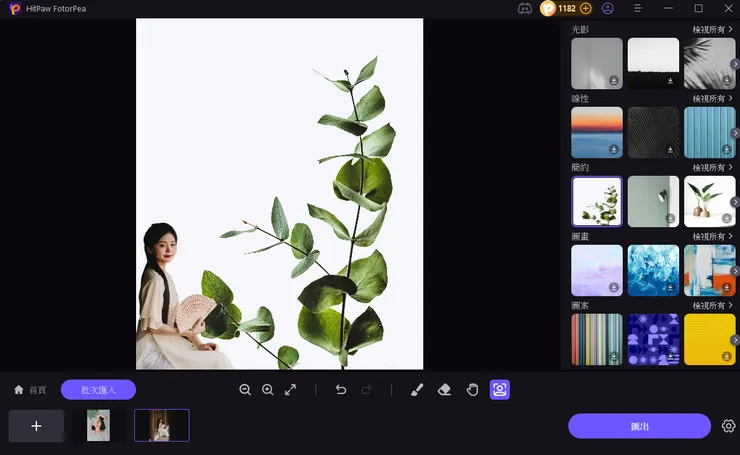This screenshot has width=740, height=455.
Task: Choose the blue abstract paint background
Action: point(654,270)
